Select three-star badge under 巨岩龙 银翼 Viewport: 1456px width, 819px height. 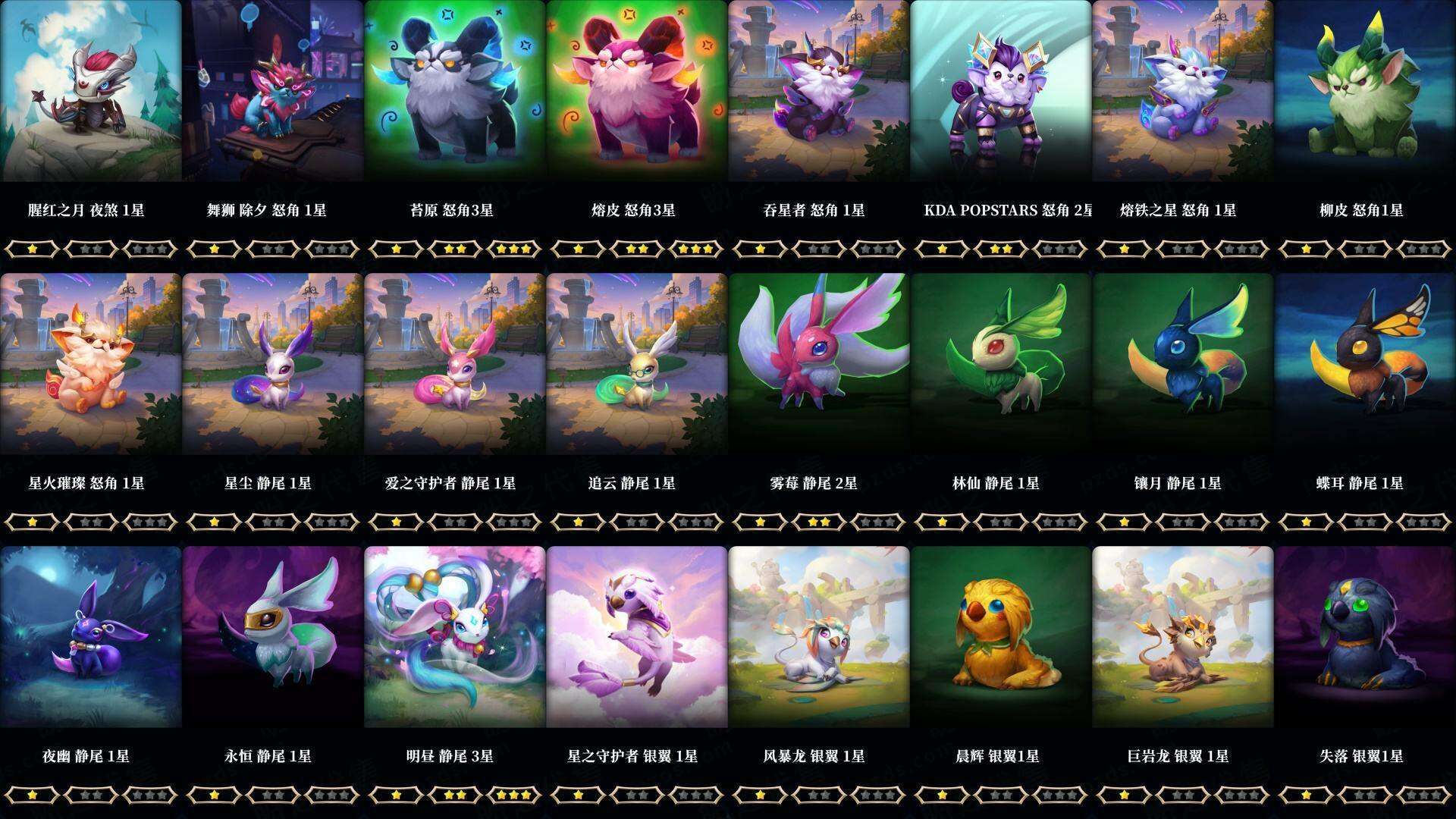coord(1242,794)
